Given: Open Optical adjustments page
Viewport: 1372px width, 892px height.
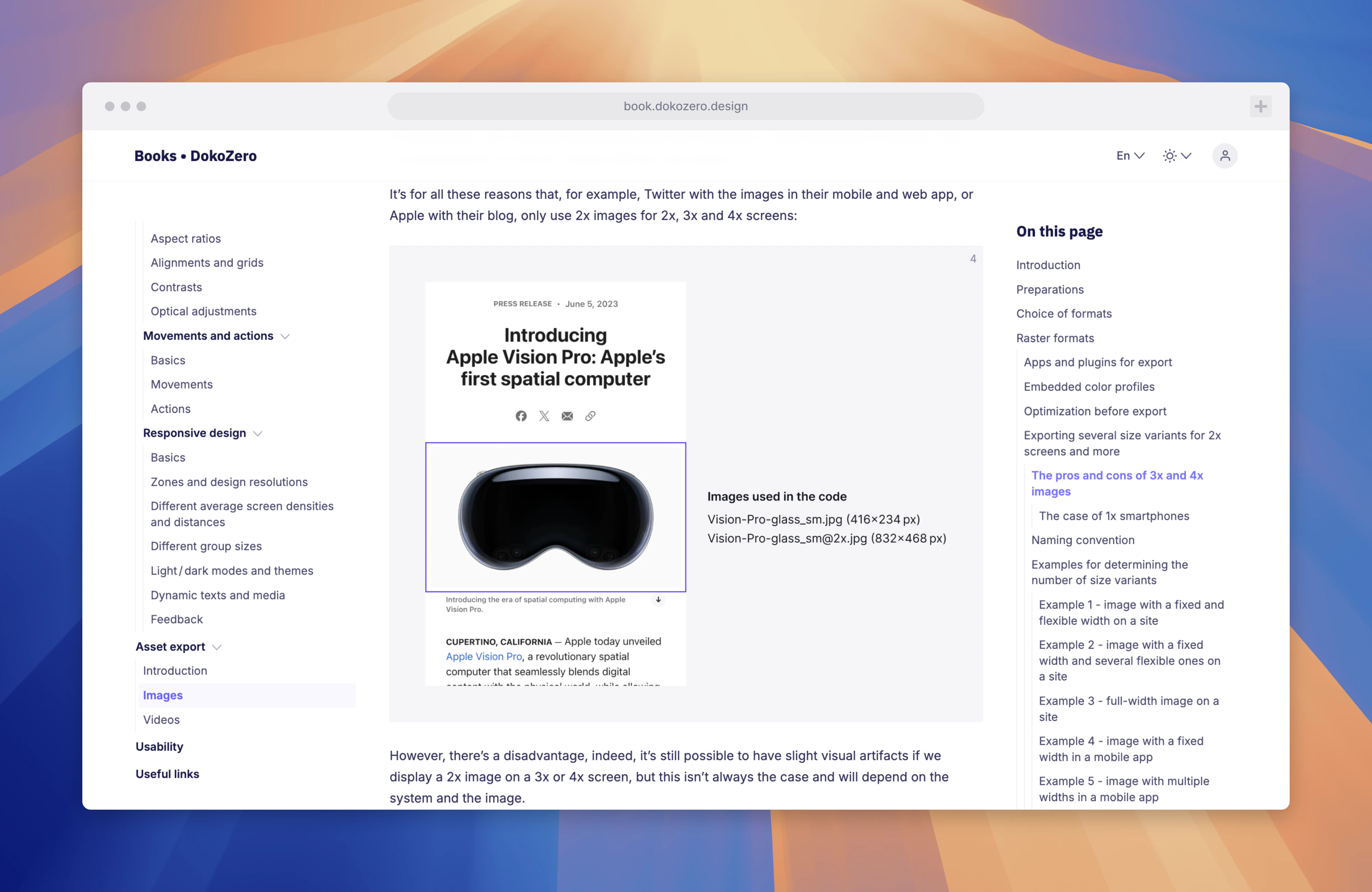Looking at the screenshot, I should [x=203, y=312].
